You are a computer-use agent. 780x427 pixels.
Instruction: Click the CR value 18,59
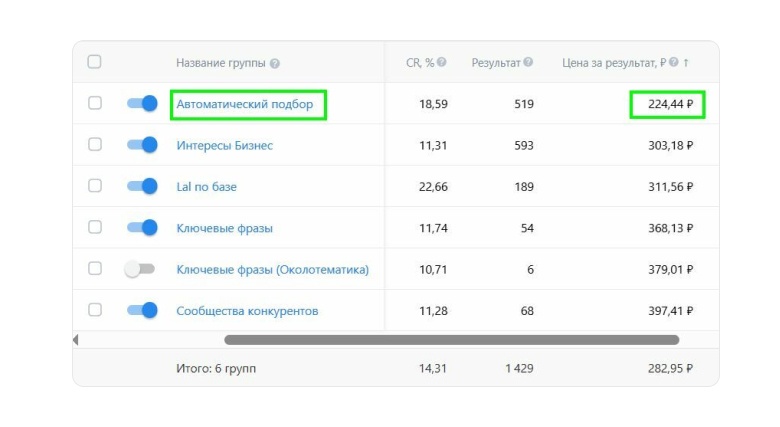click(433, 104)
